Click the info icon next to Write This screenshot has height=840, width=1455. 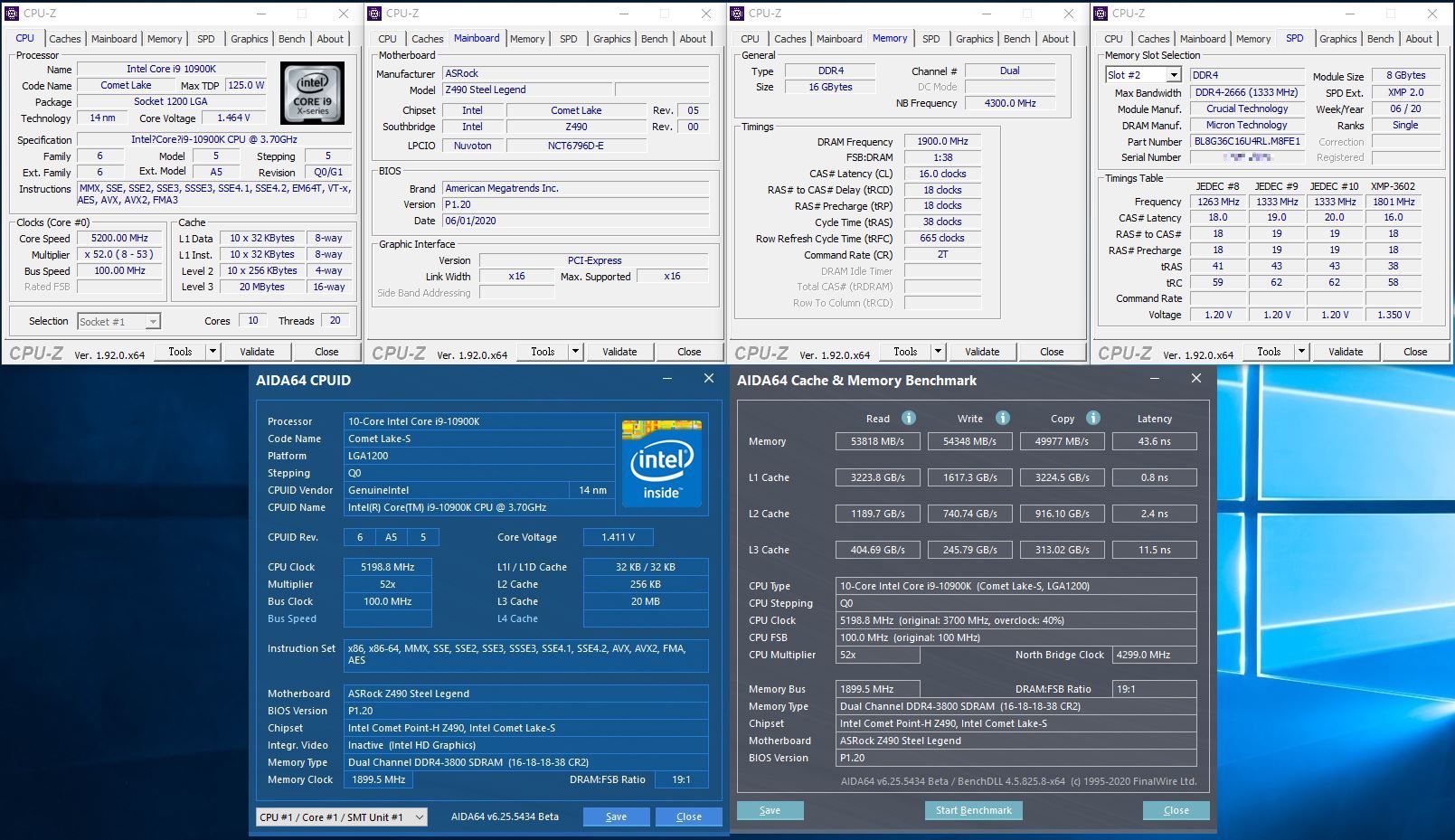coord(1003,418)
